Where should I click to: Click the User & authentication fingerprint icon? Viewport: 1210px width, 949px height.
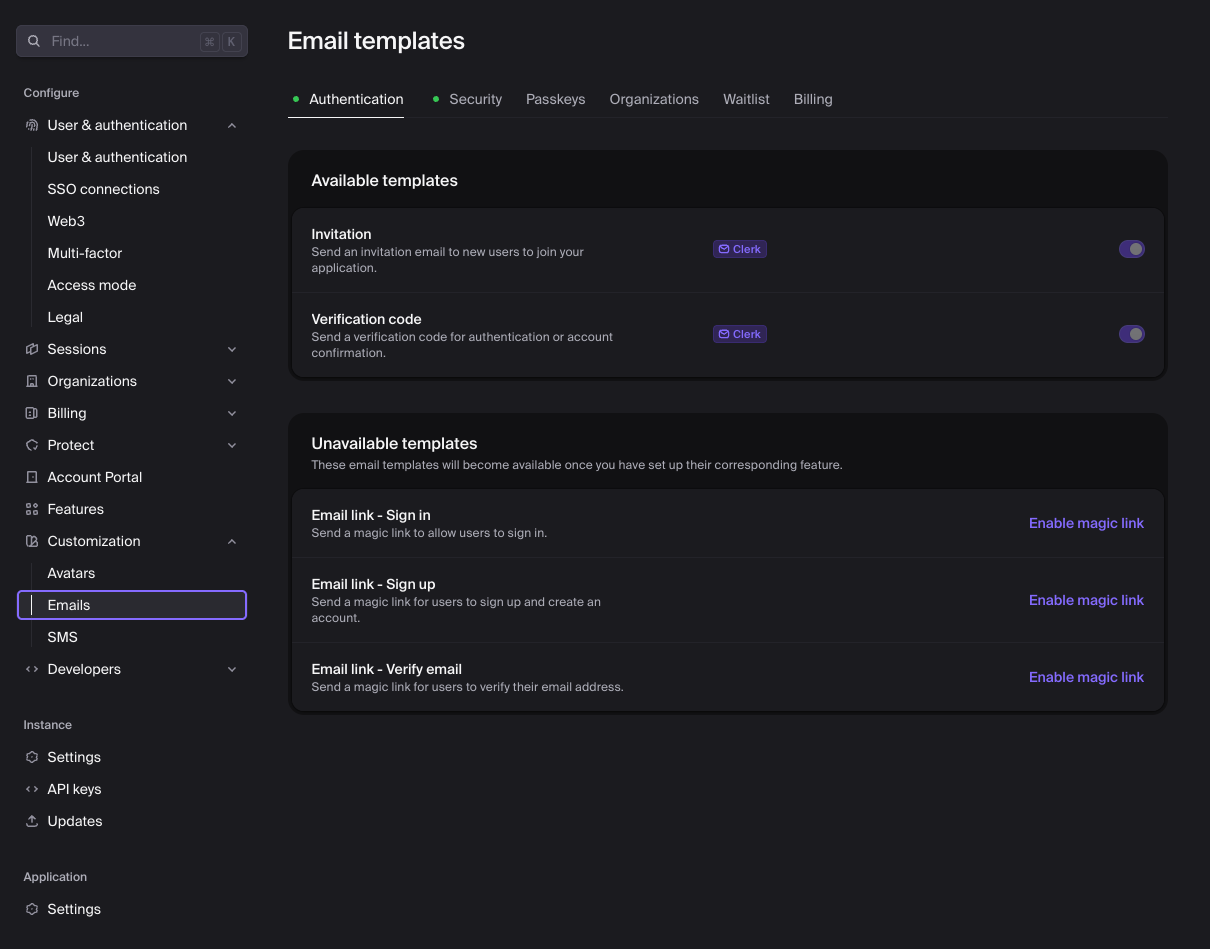(x=32, y=125)
